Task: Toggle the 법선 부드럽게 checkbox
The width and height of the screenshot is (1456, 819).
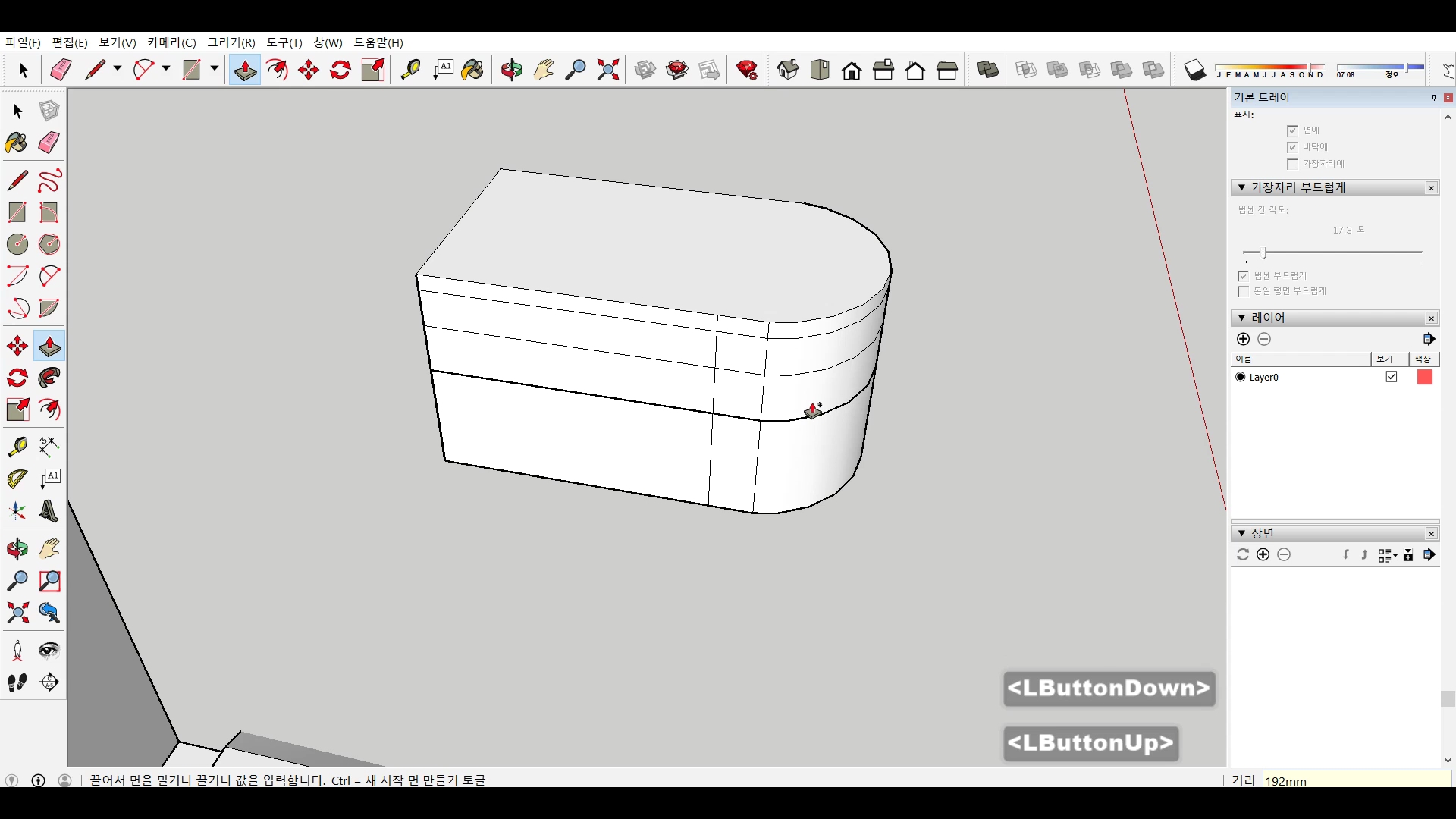Action: tap(1243, 276)
